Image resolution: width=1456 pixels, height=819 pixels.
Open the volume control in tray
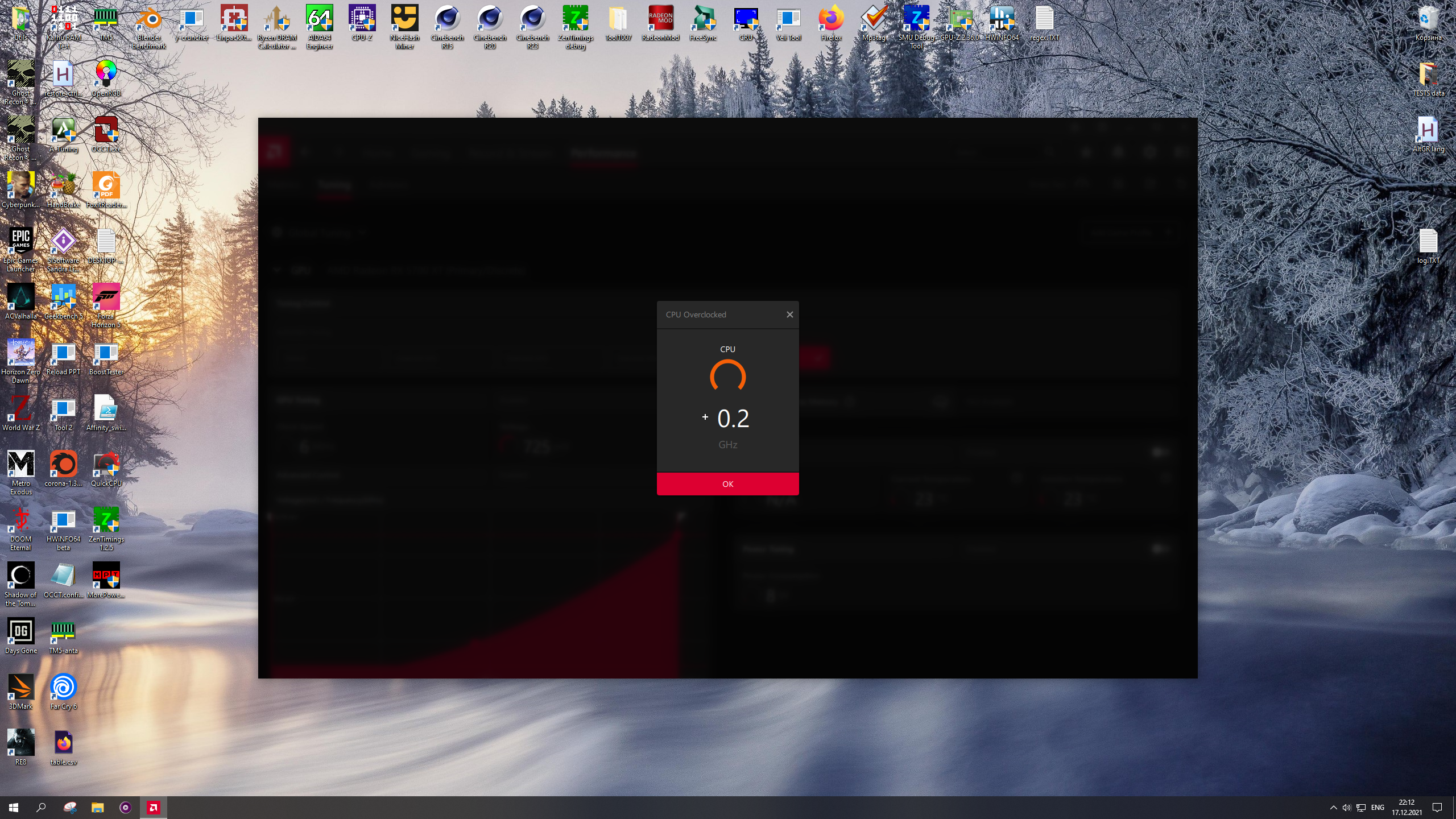click(1346, 808)
